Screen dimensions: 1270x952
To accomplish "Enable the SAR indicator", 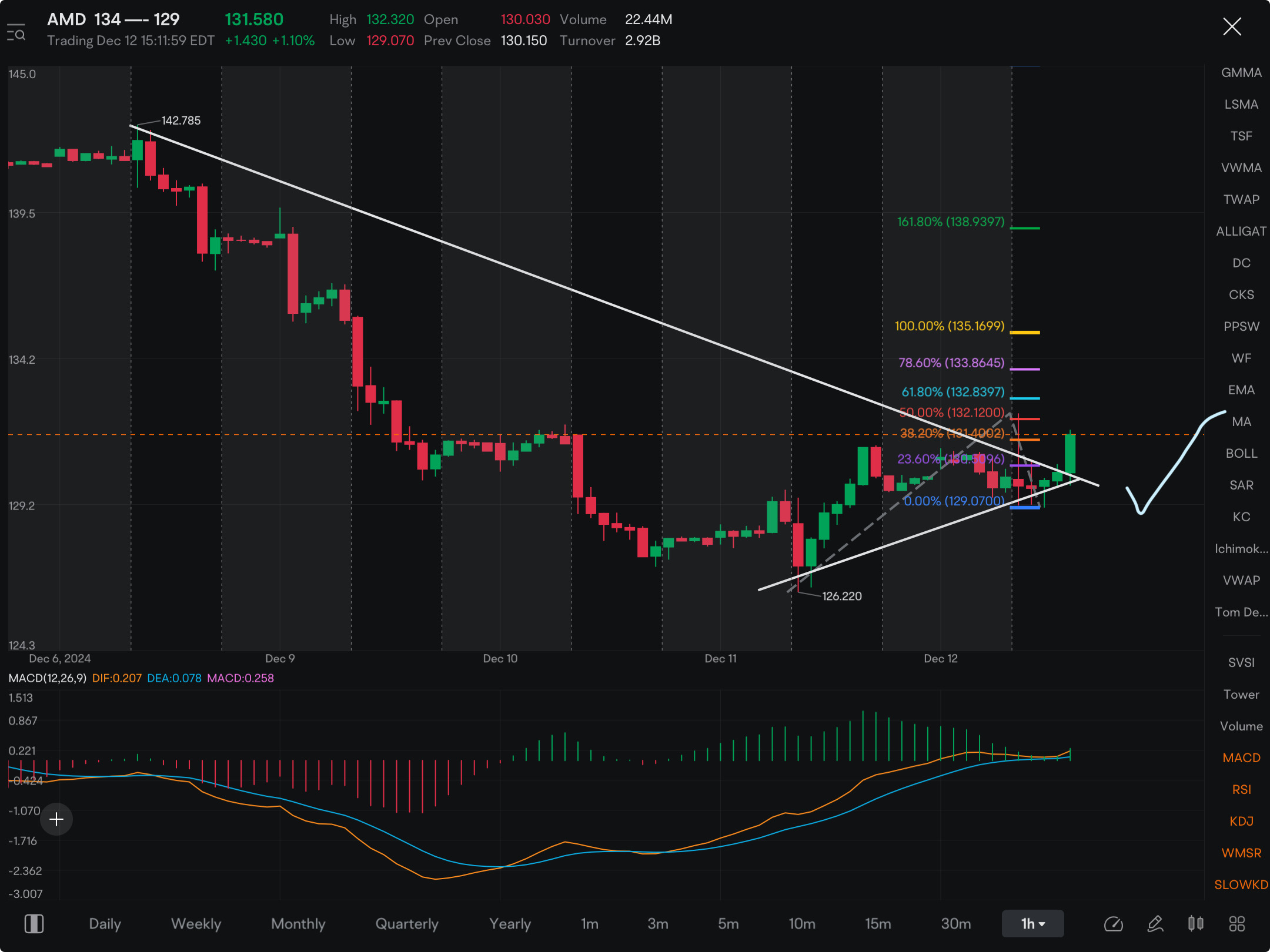I will (x=1241, y=485).
